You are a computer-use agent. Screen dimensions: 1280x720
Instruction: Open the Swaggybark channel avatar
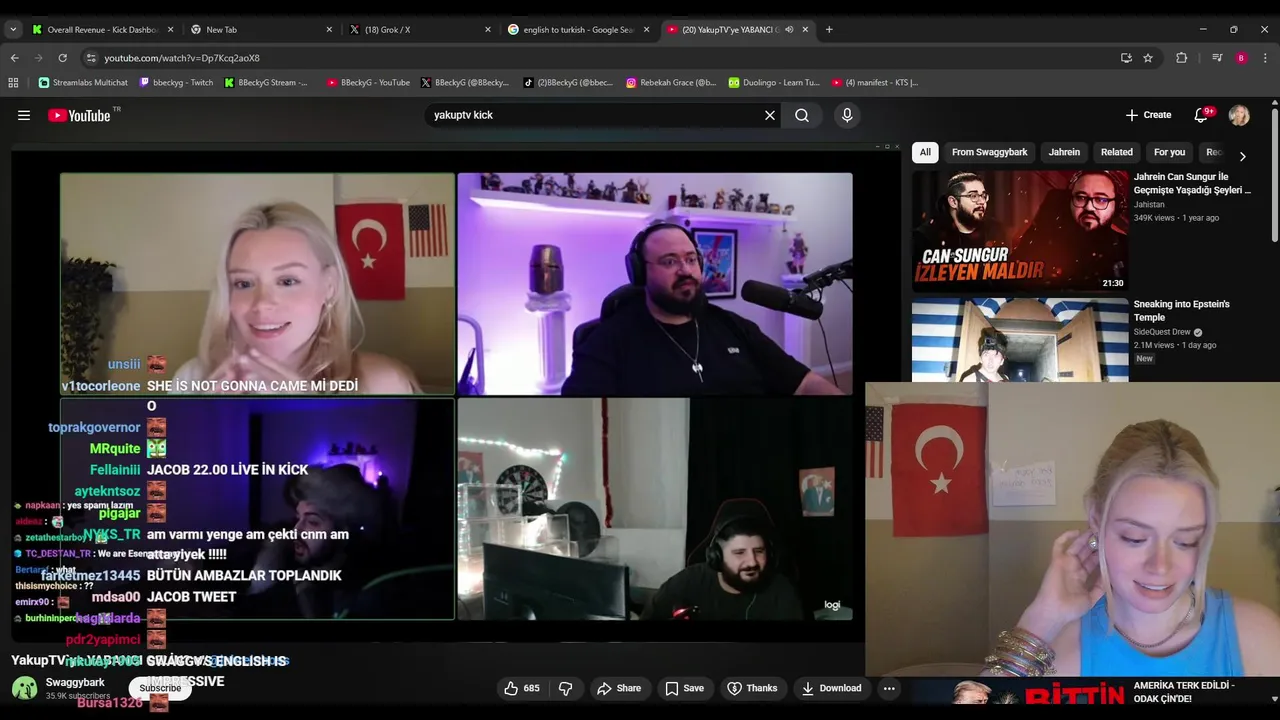click(x=25, y=688)
